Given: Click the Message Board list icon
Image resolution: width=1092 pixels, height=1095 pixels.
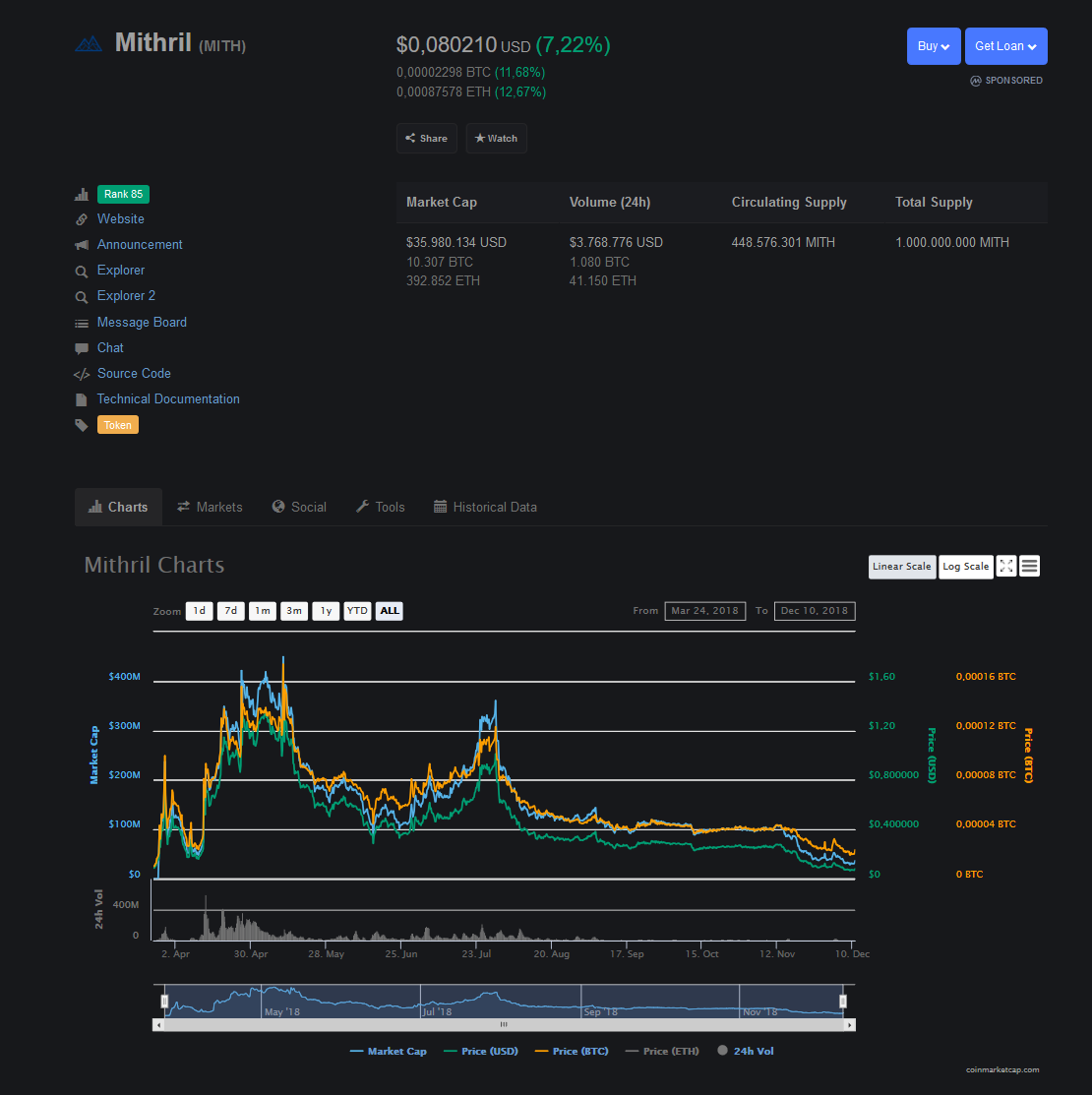Looking at the screenshot, I should 82,323.
